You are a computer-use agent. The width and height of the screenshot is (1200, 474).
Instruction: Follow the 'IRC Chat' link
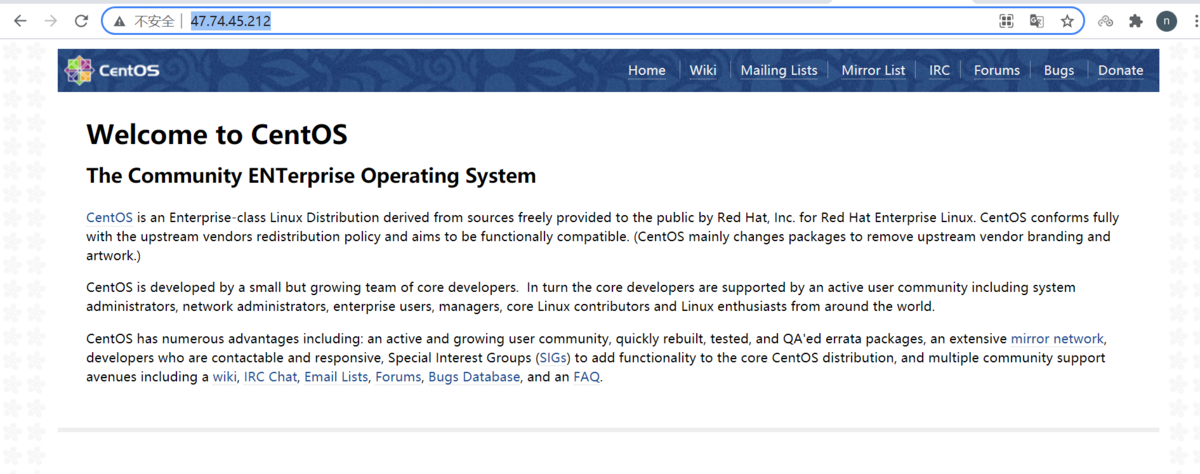tap(270, 377)
